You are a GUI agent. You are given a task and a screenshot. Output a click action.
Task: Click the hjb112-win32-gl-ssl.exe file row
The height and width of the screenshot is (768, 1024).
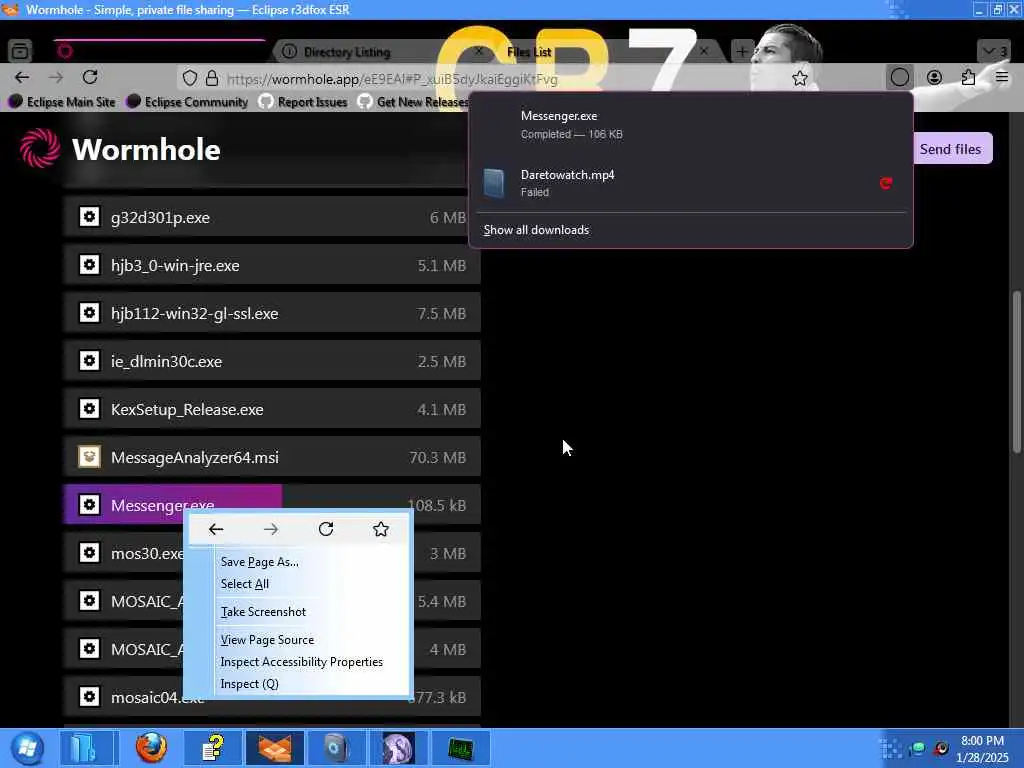click(272, 313)
